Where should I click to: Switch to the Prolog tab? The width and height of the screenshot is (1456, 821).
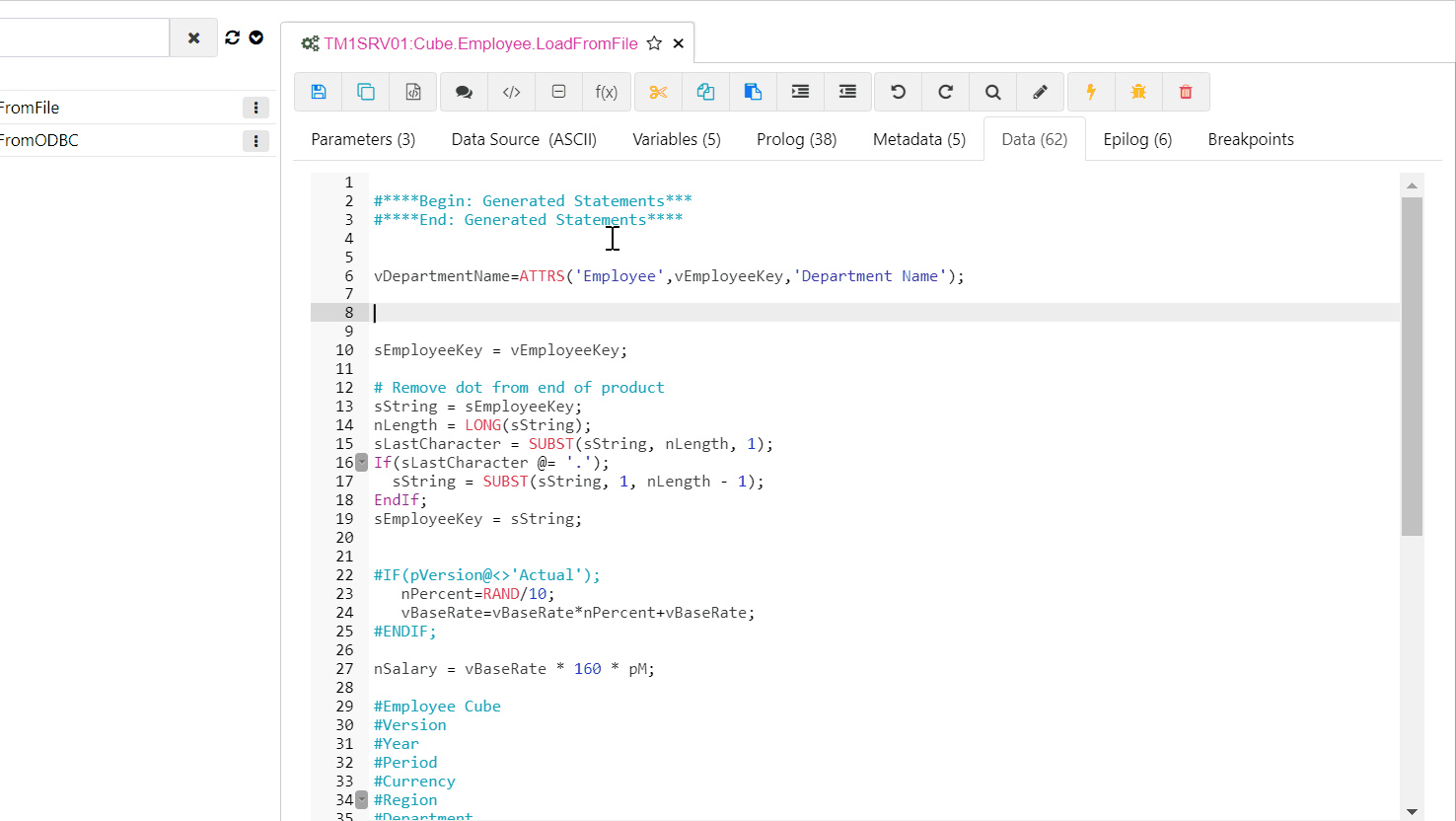(796, 139)
